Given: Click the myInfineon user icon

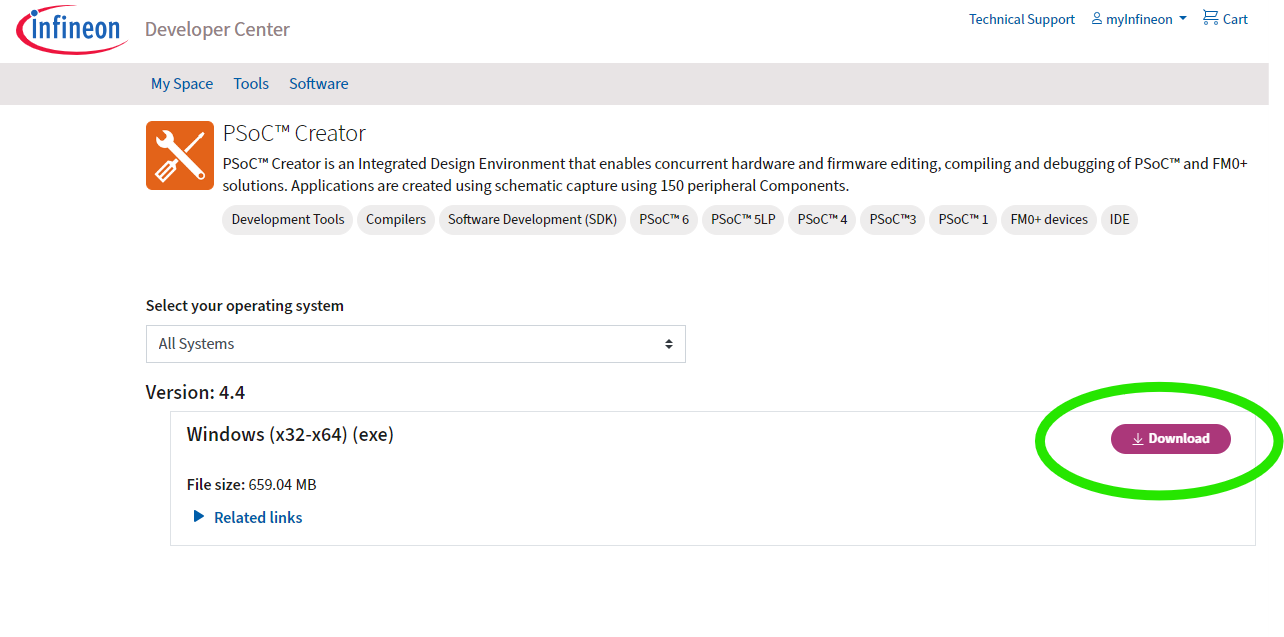Looking at the screenshot, I should pyautogui.click(x=1096, y=19).
